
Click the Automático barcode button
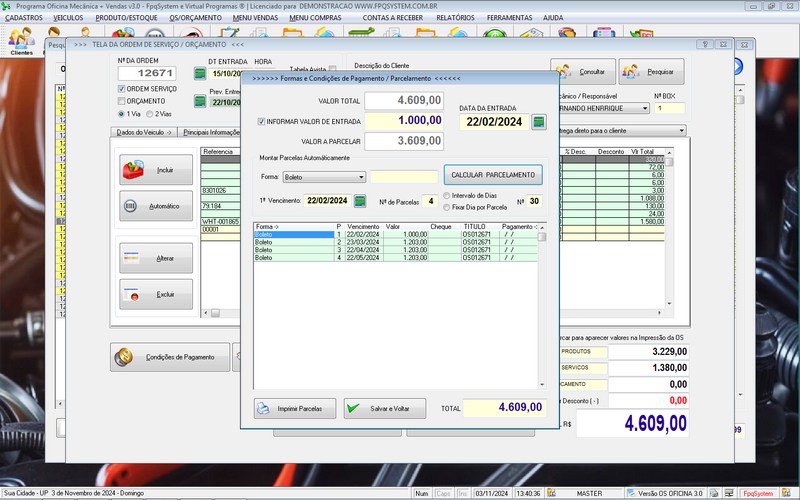[x=156, y=206]
